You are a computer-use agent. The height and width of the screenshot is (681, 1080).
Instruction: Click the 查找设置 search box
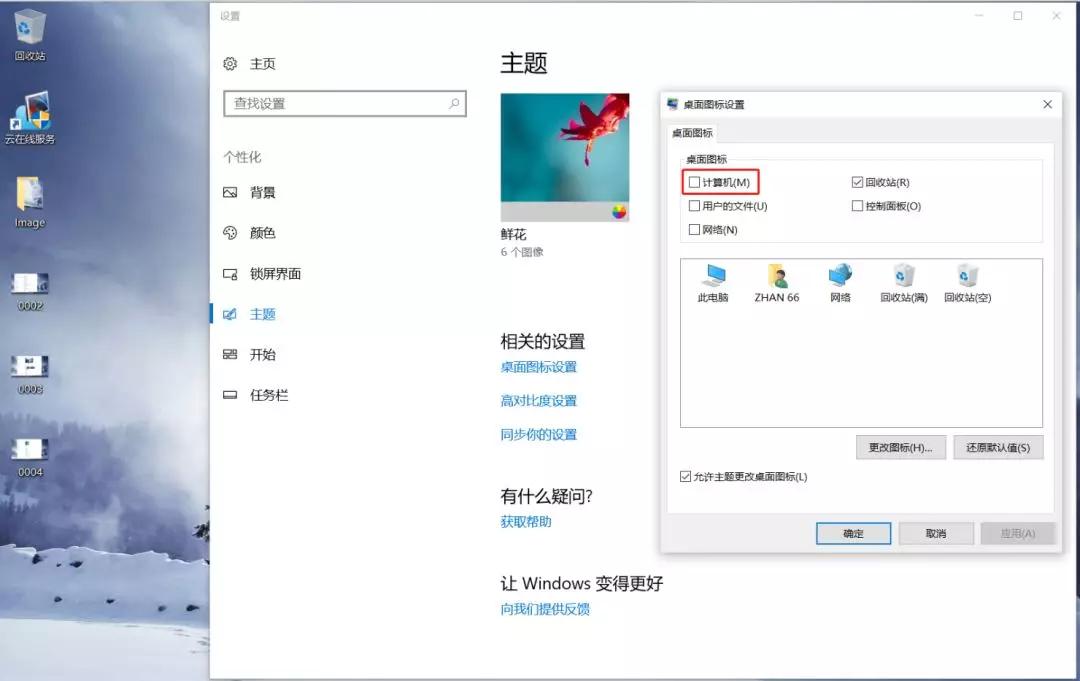click(345, 103)
